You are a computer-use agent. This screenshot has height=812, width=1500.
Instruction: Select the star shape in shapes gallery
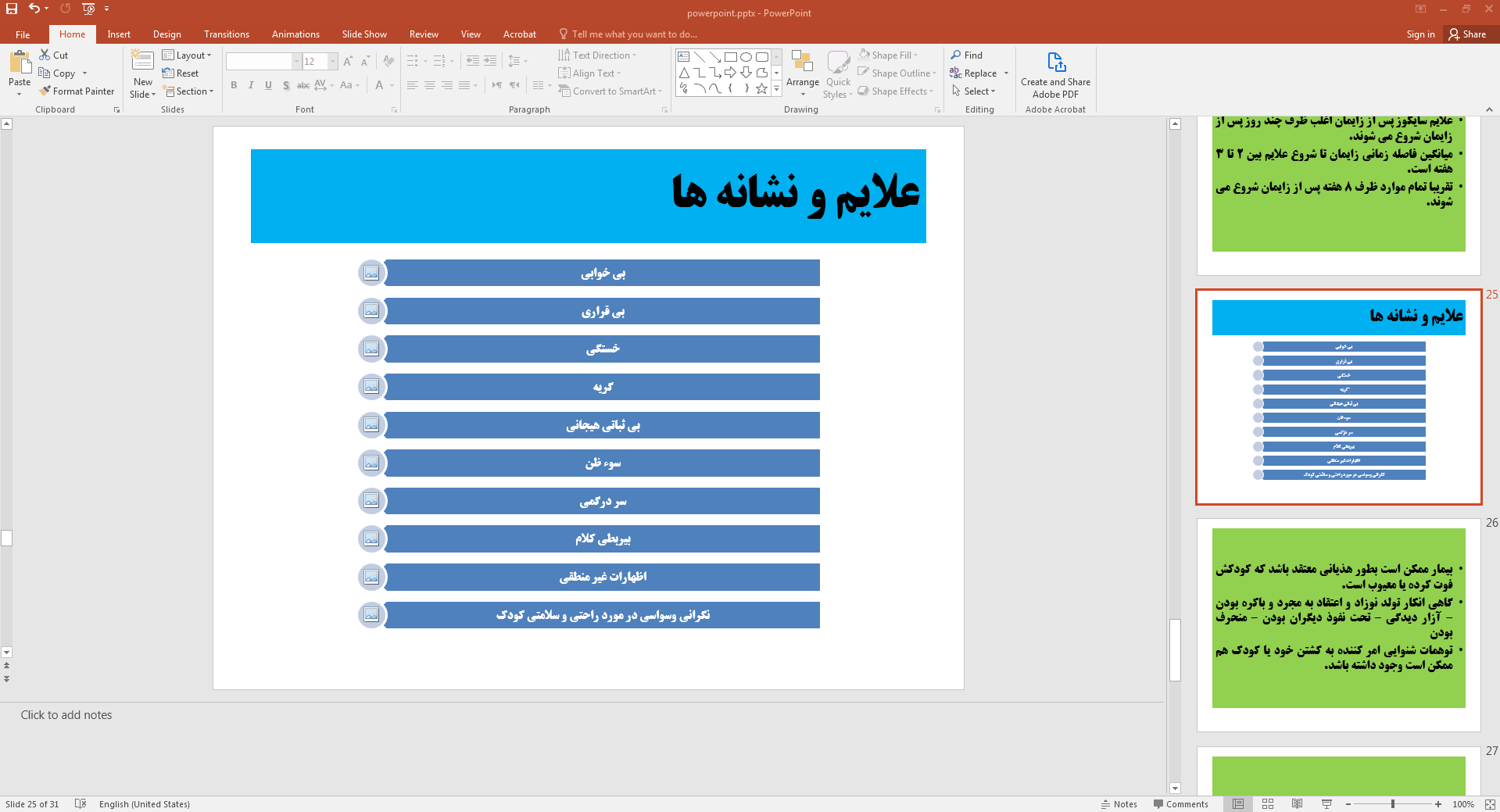762,88
